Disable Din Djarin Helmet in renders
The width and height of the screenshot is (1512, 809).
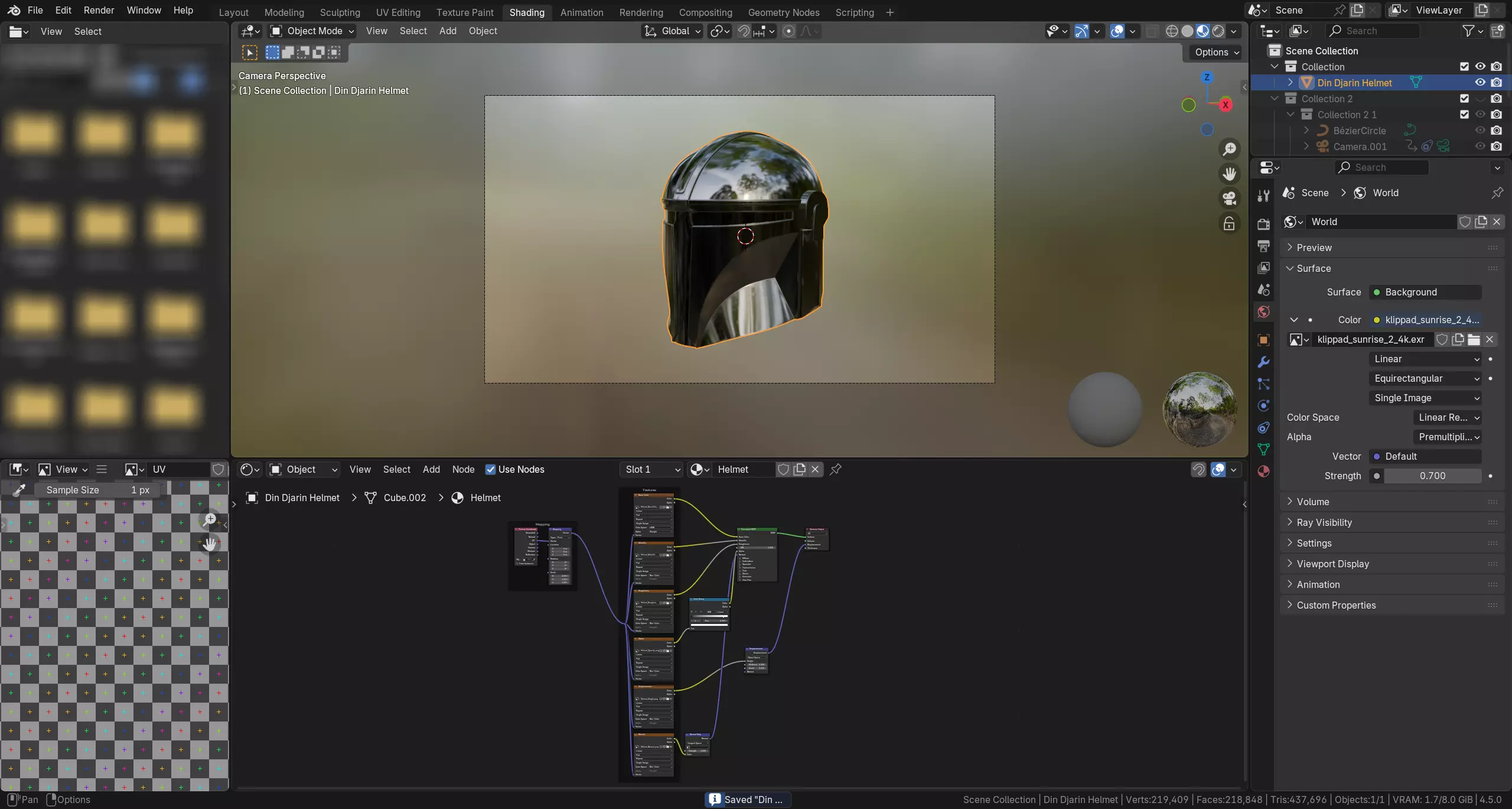pos(1496,83)
